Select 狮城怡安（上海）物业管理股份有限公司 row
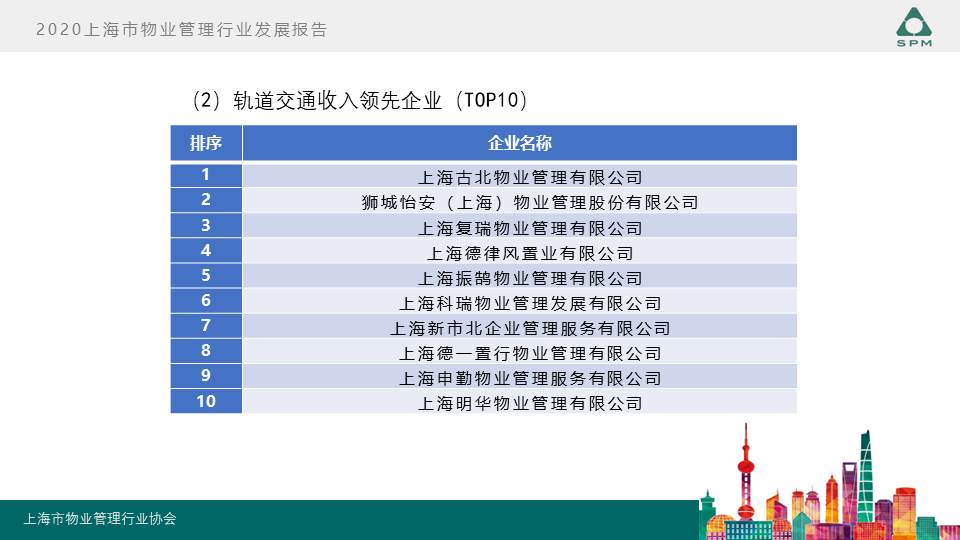 click(529, 202)
